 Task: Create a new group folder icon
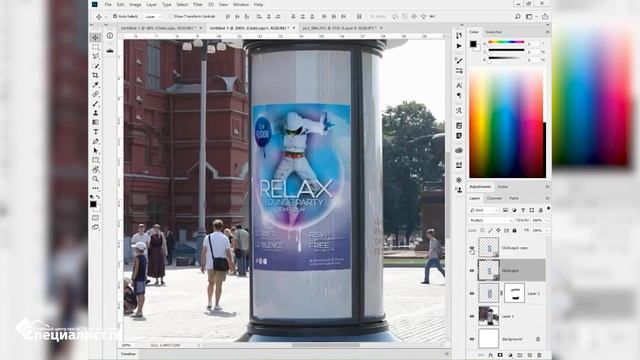[x=520, y=356]
